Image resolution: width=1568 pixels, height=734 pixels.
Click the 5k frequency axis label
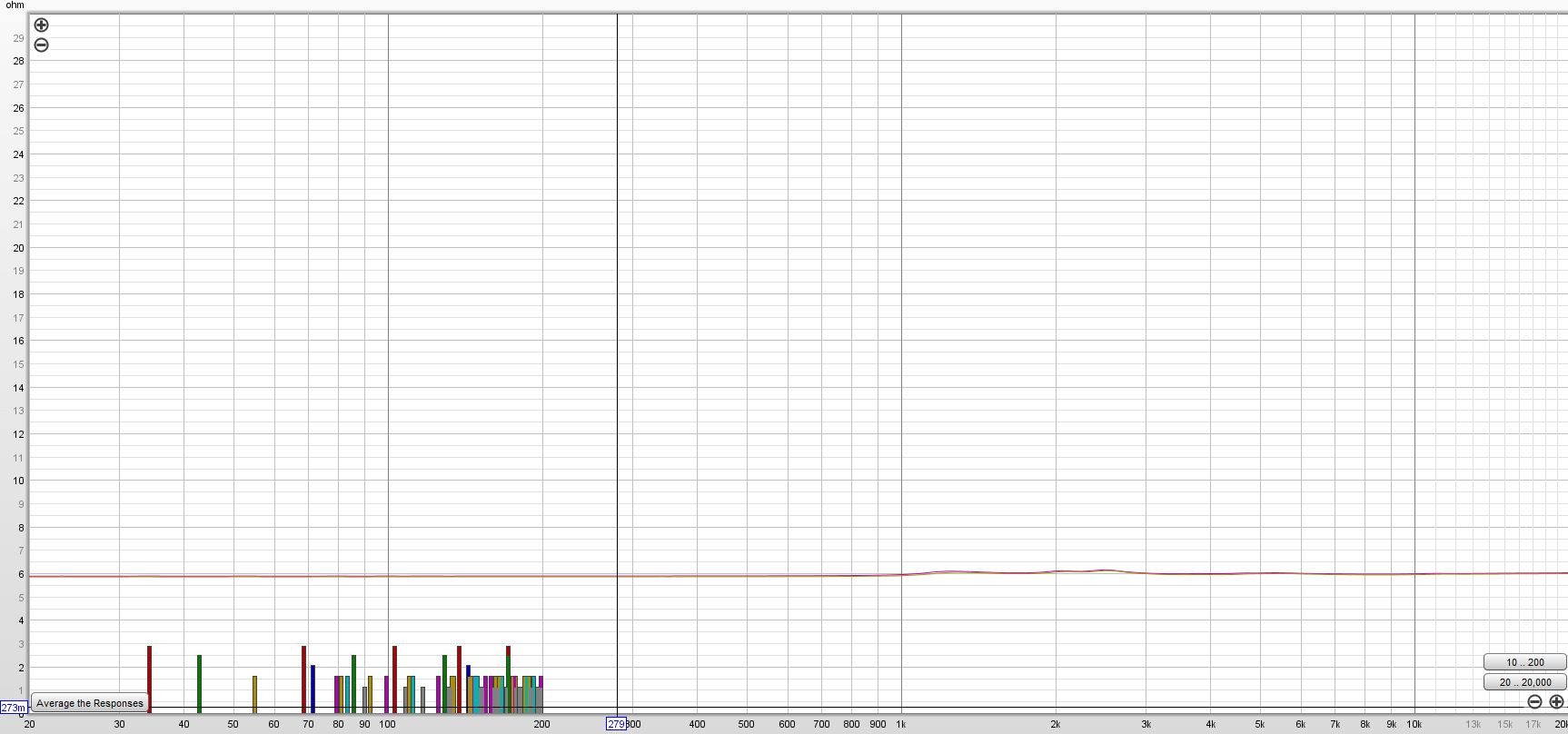[x=1260, y=724]
